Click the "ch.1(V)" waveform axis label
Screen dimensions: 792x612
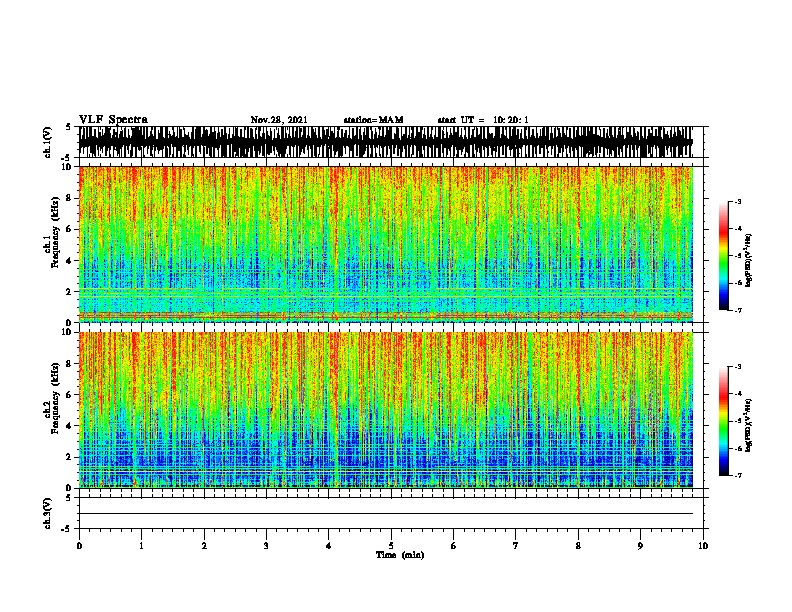point(48,142)
